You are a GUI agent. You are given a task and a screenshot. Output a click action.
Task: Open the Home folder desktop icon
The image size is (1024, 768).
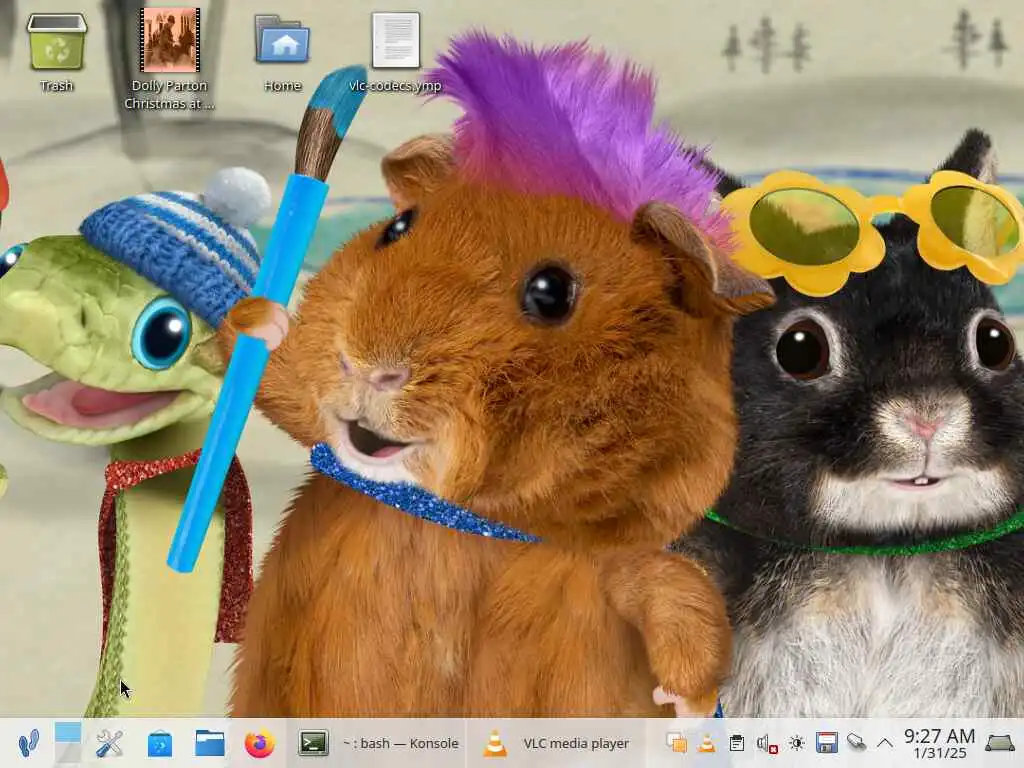[x=282, y=52]
